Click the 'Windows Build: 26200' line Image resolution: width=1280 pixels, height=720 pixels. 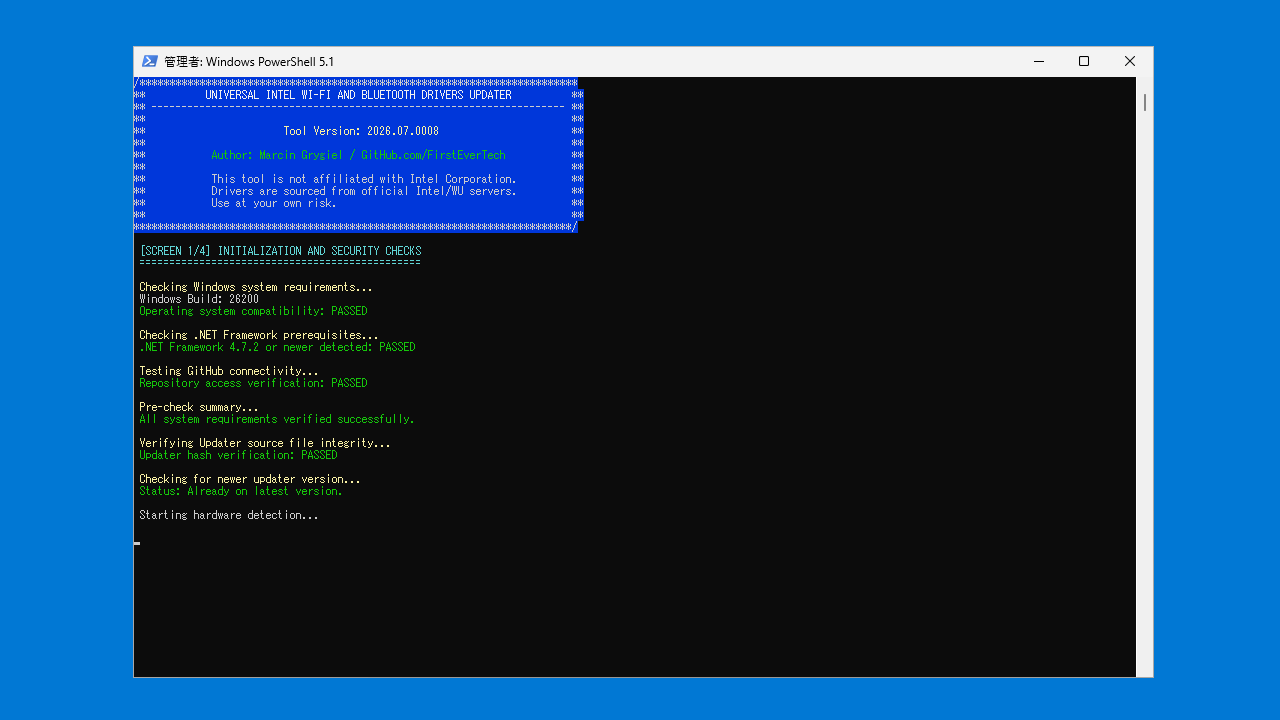pos(199,299)
